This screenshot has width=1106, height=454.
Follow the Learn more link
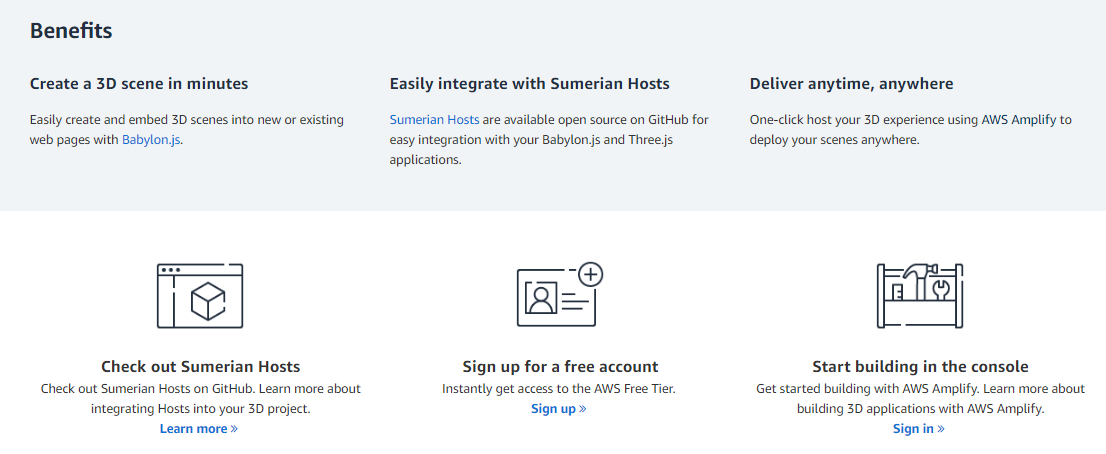click(x=193, y=429)
